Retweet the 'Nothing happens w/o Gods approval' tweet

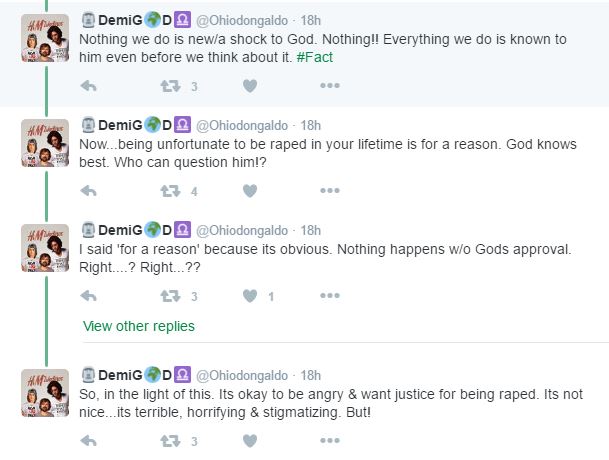(170, 296)
